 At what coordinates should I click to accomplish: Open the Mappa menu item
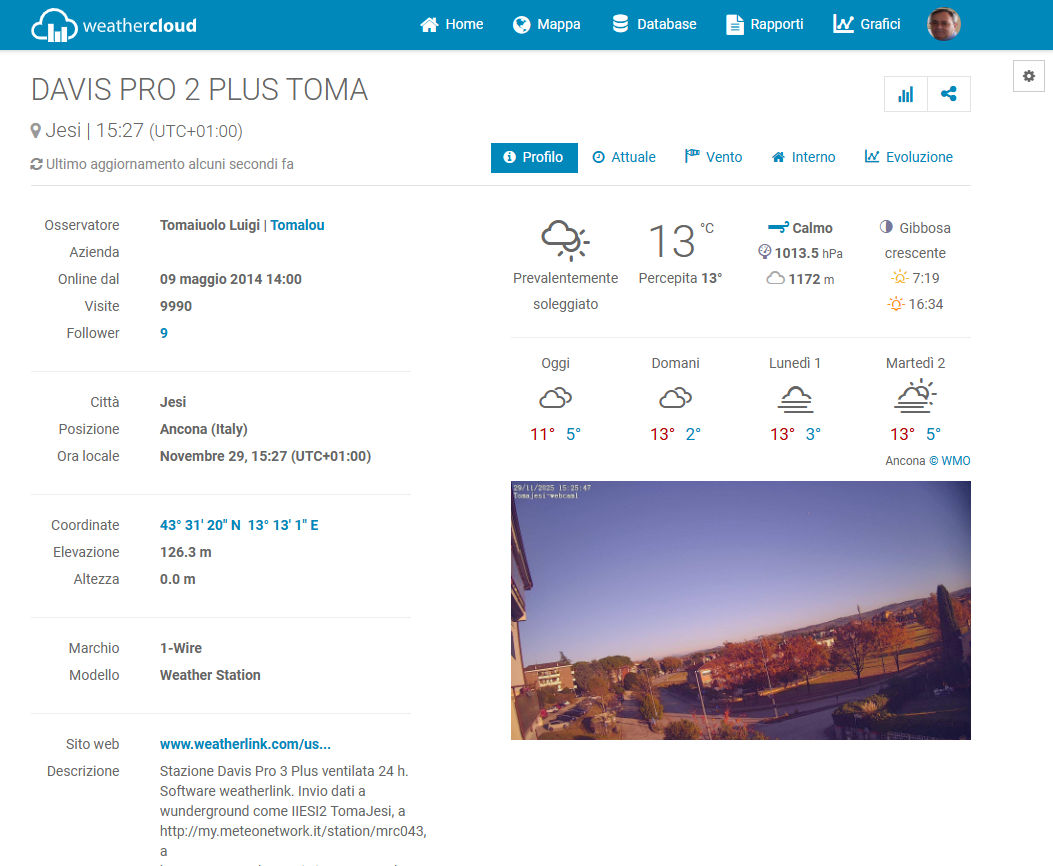point(546,24)
